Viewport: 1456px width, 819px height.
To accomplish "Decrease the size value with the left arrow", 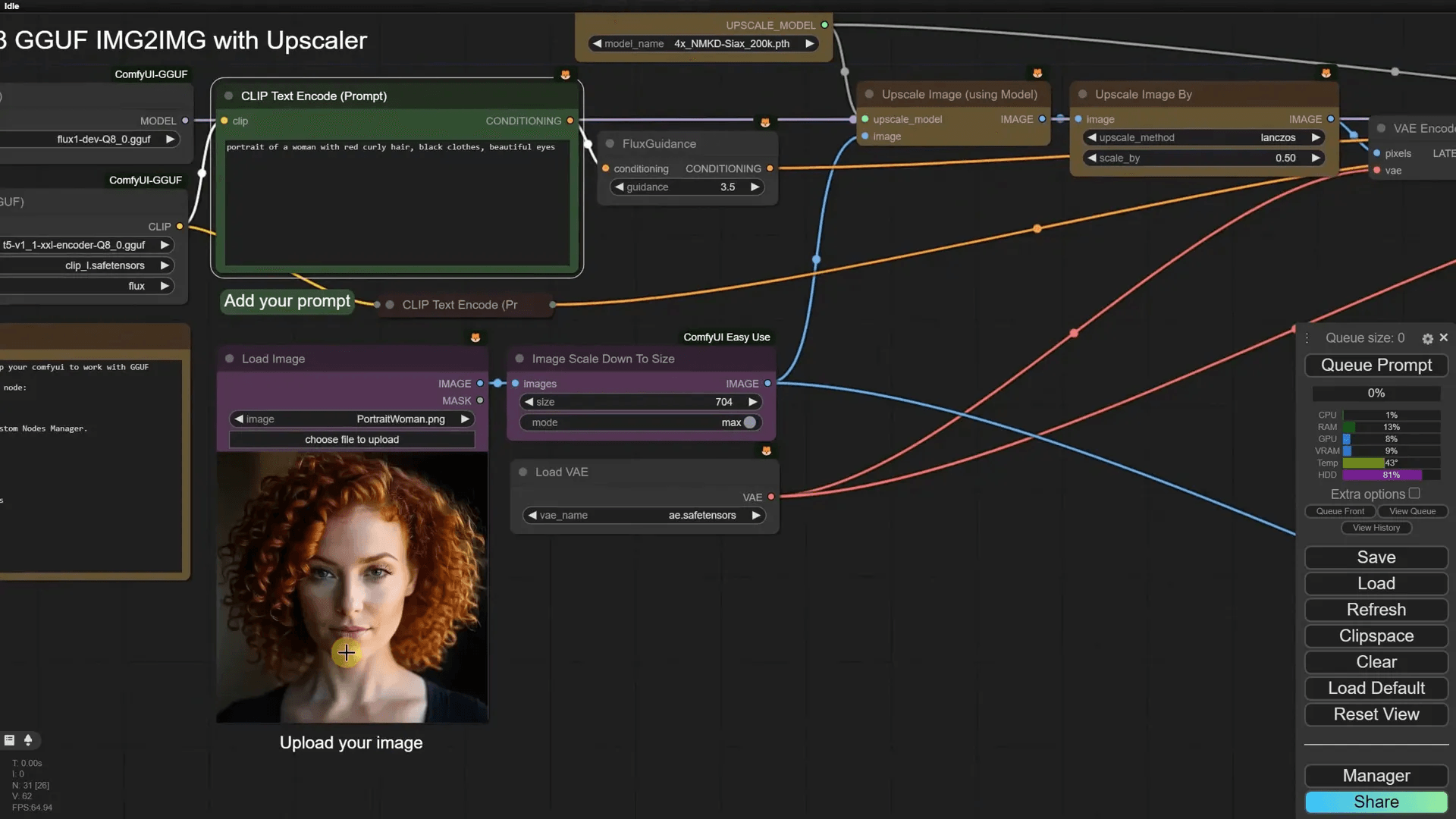I will tap(529, 402).
